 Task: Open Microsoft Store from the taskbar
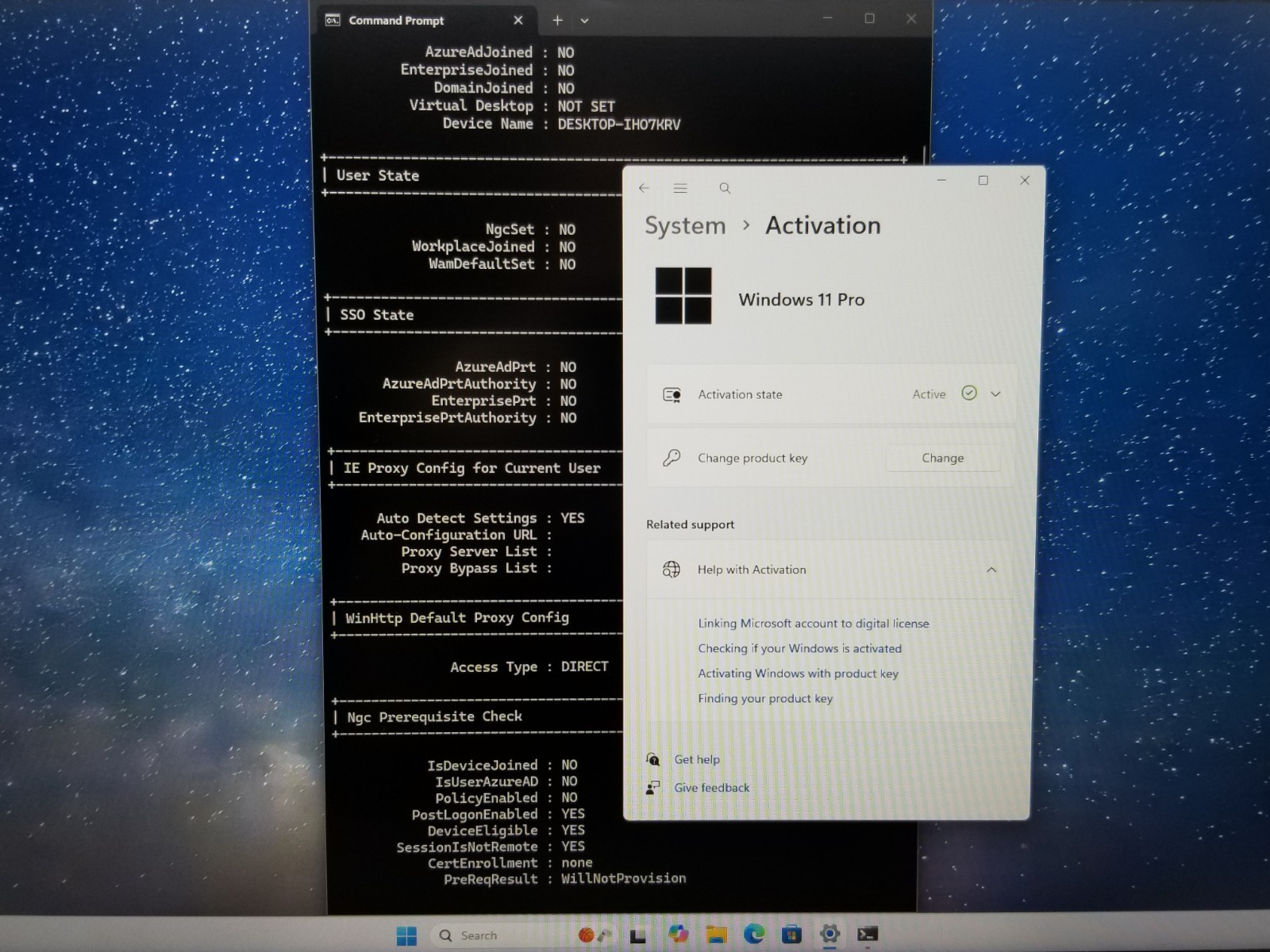(791, 935)
